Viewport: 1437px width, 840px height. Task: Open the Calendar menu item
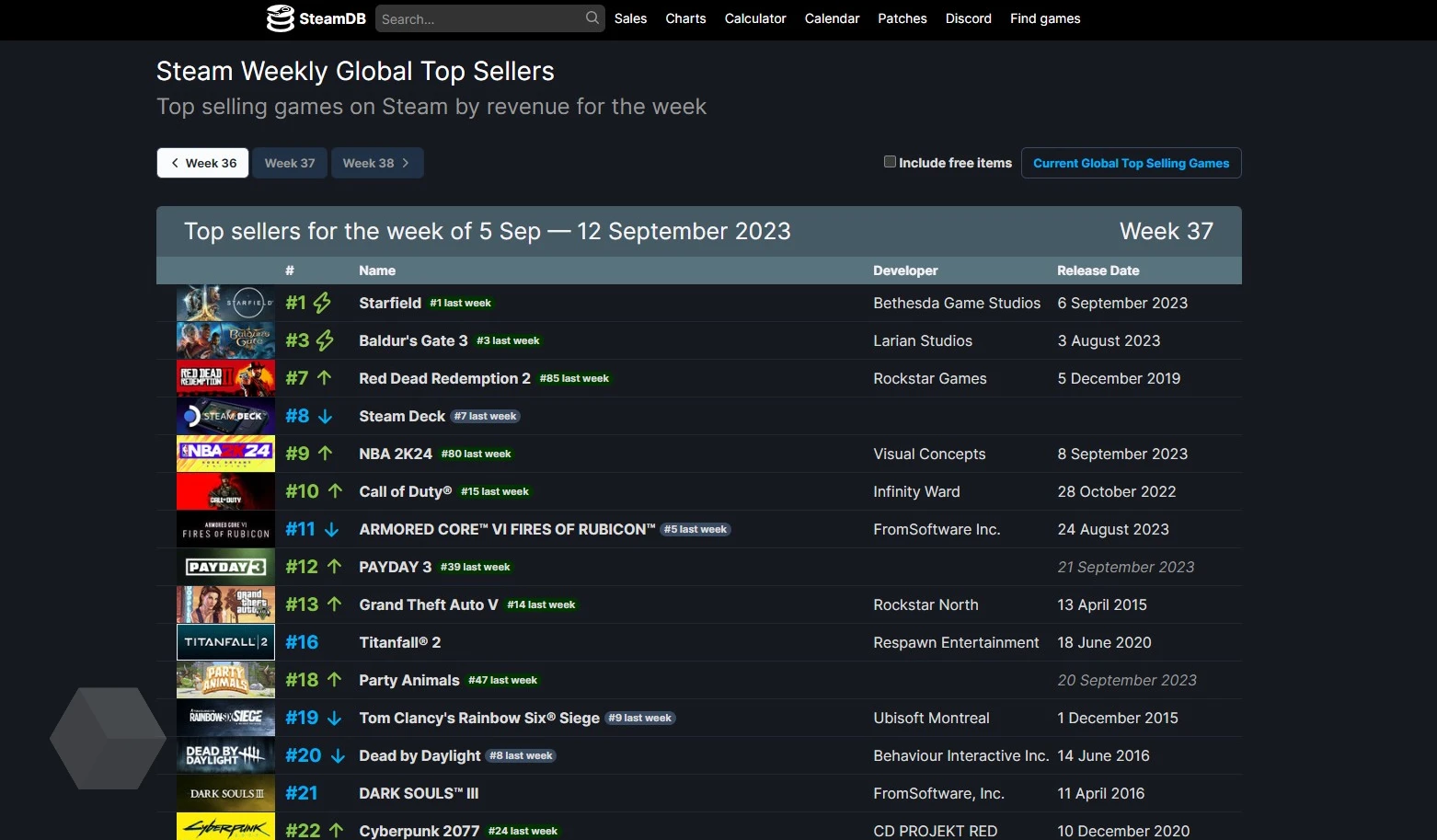[x=832, y=18]
